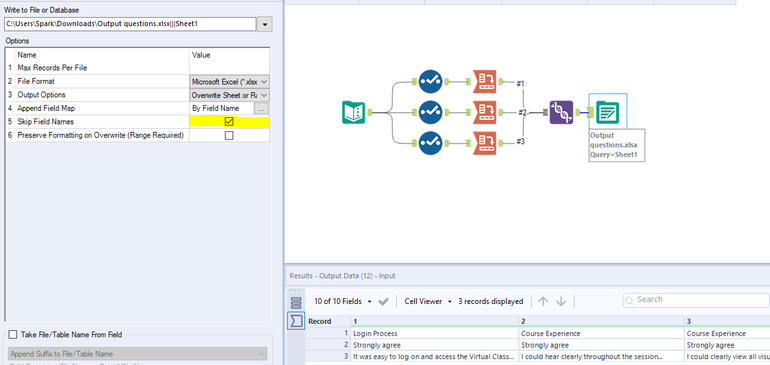770x365 pixels.
Task: Uncheck the Skip Field Names checkbox
Action: point(229,121)
